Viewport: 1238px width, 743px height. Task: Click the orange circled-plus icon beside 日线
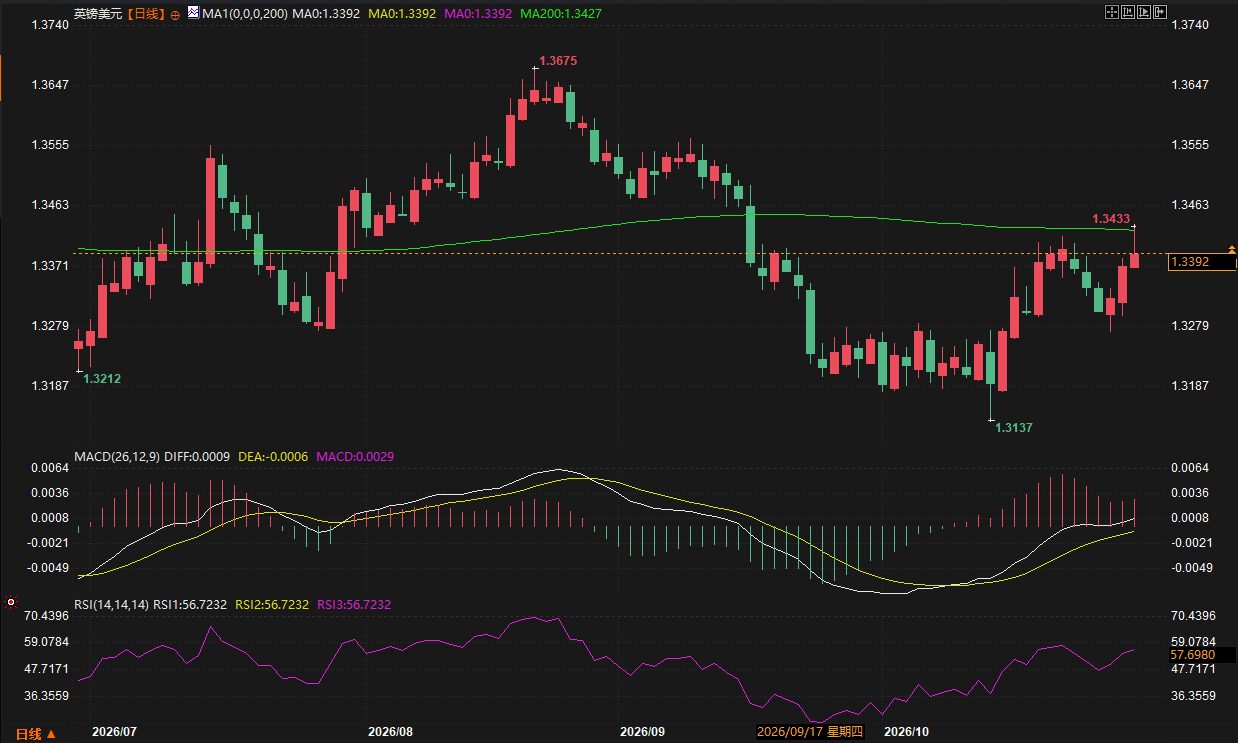click(x=176, y=15)
